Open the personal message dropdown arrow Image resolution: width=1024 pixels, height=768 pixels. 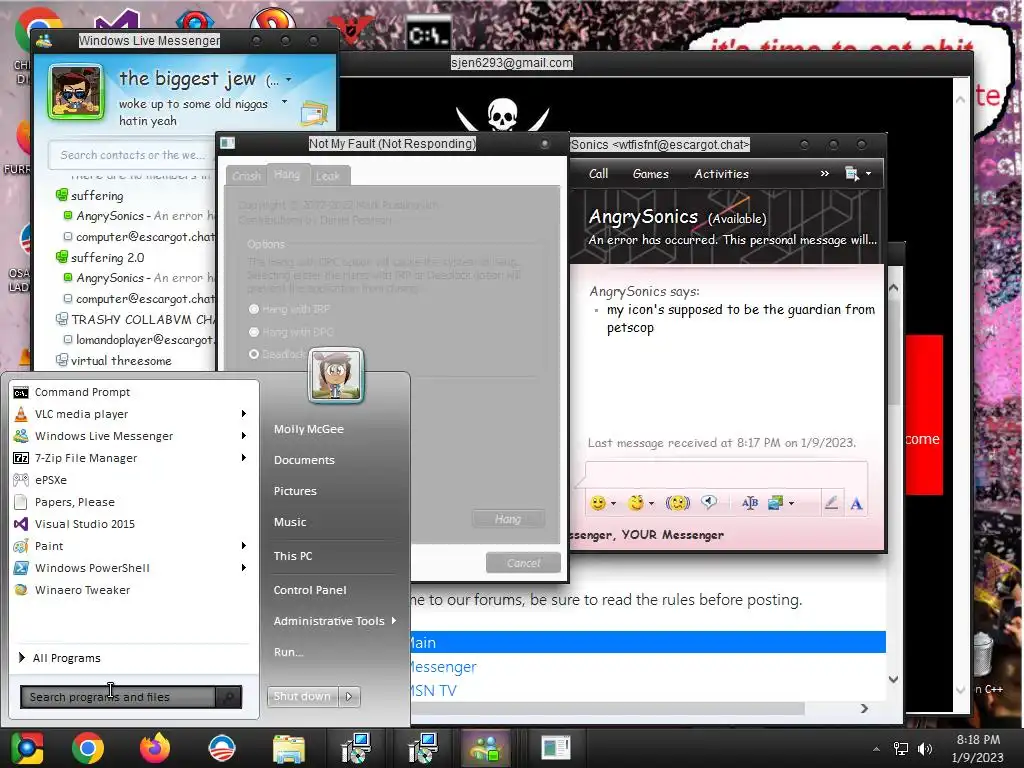coord(284,102)
